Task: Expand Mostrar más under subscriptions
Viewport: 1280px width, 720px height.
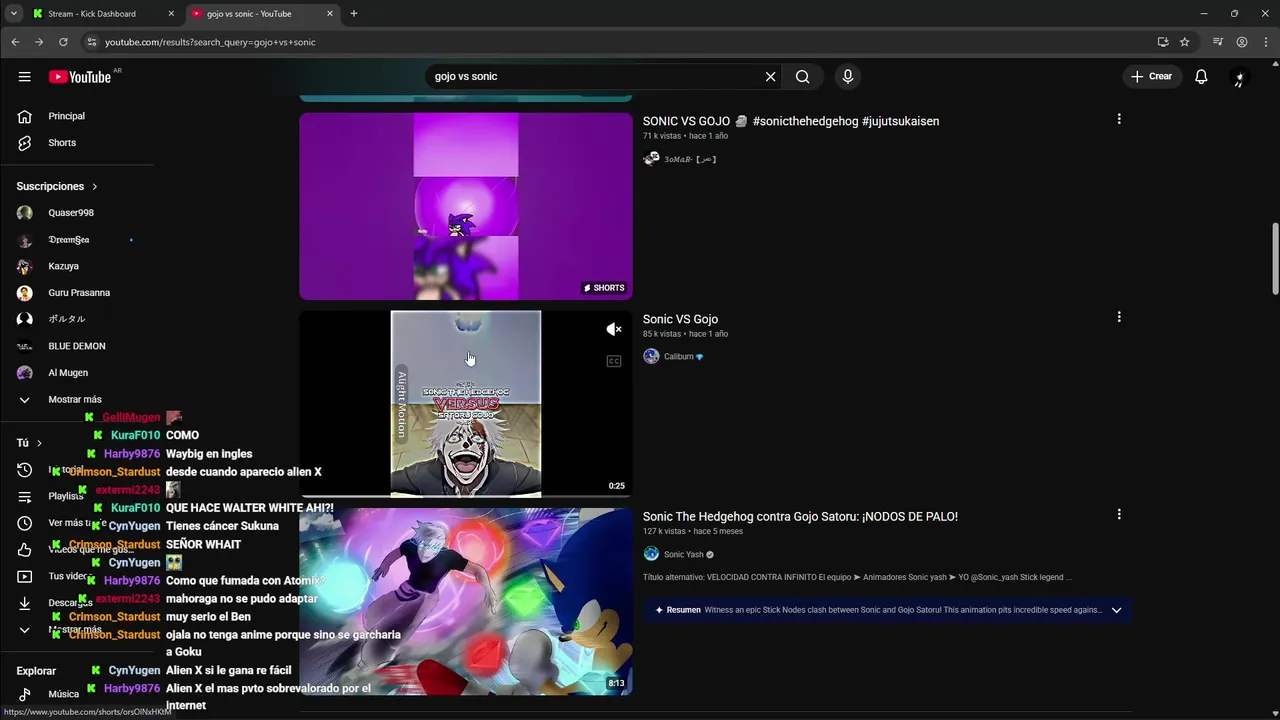Action: 77,399
